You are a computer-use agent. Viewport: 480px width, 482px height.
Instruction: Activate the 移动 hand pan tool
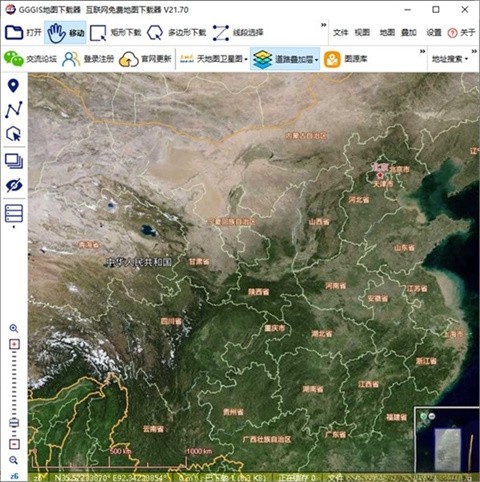coord(65,33)
